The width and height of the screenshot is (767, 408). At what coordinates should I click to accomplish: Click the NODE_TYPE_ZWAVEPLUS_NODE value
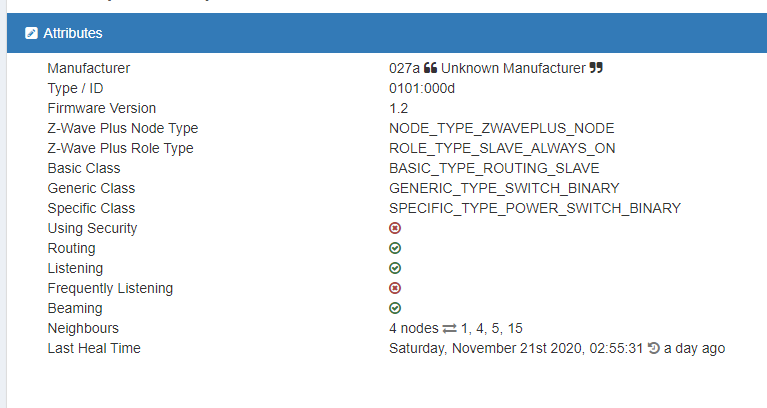pos(501,128)
